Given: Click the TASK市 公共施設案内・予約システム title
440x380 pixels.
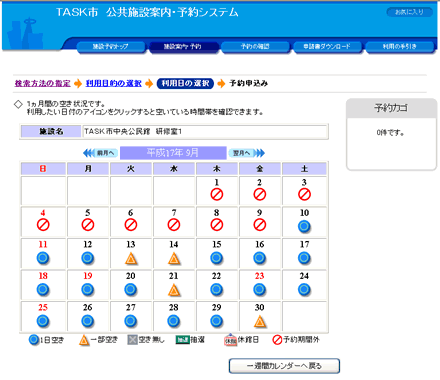Looking at the screenshot, I should tap(147, 12).
